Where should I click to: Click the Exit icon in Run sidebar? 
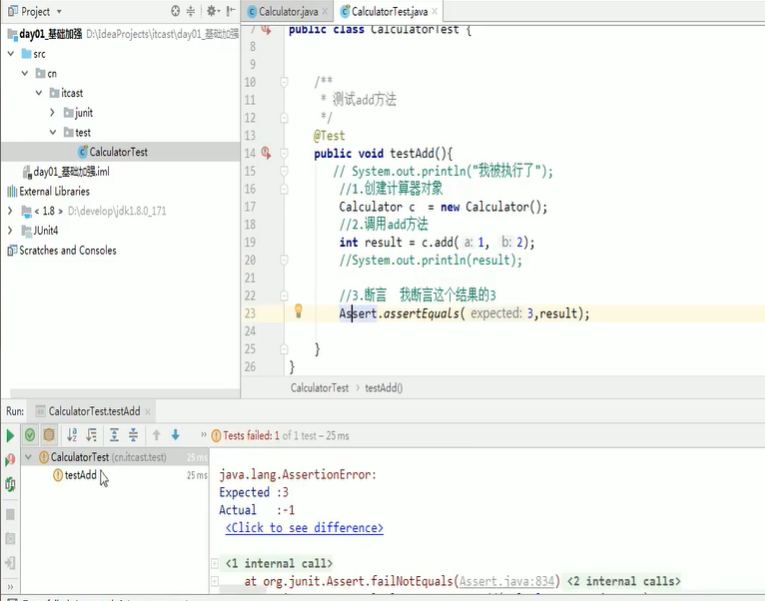tap(10, 562)
